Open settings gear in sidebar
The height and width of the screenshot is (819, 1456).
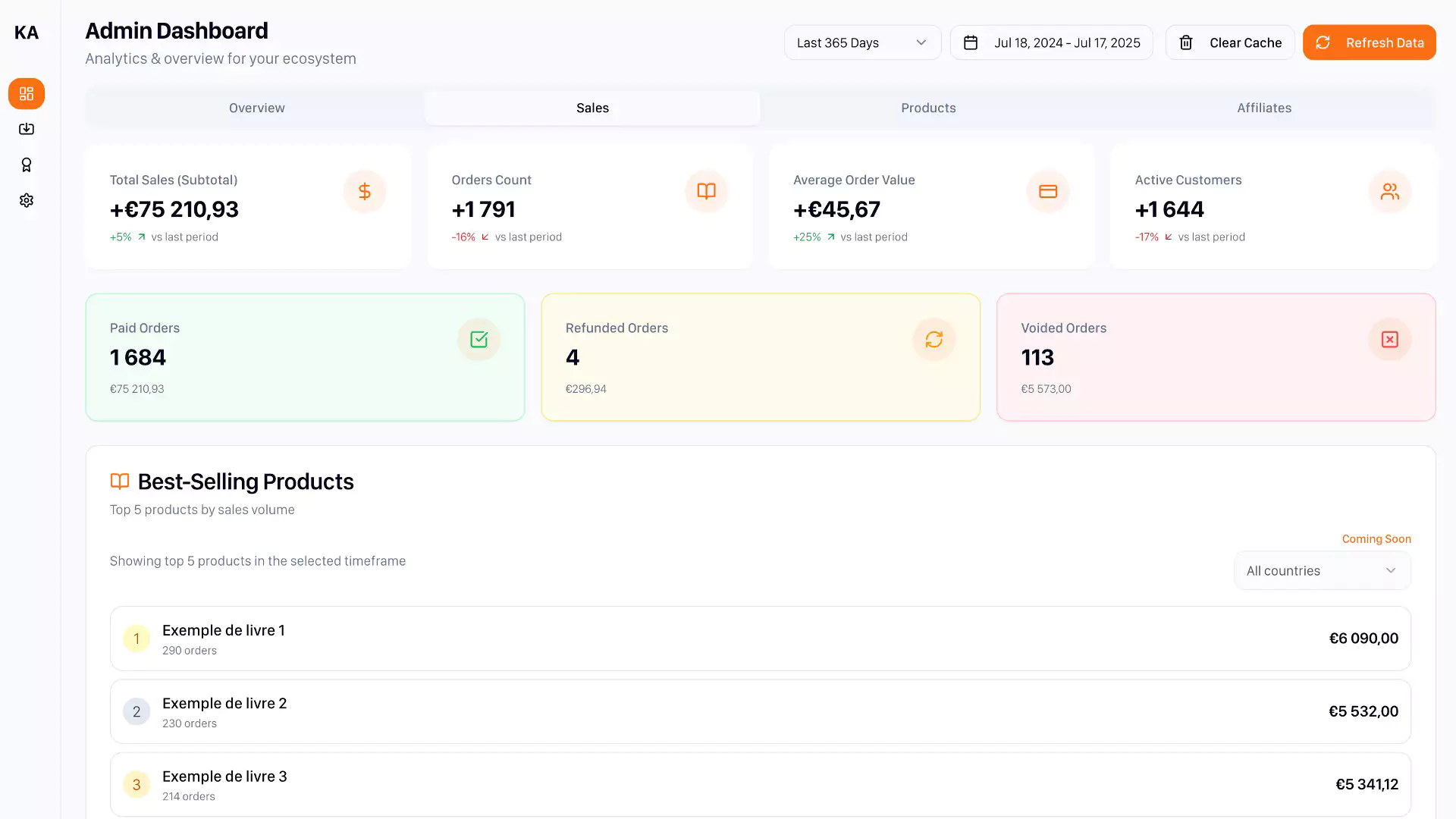click(27, 200)
